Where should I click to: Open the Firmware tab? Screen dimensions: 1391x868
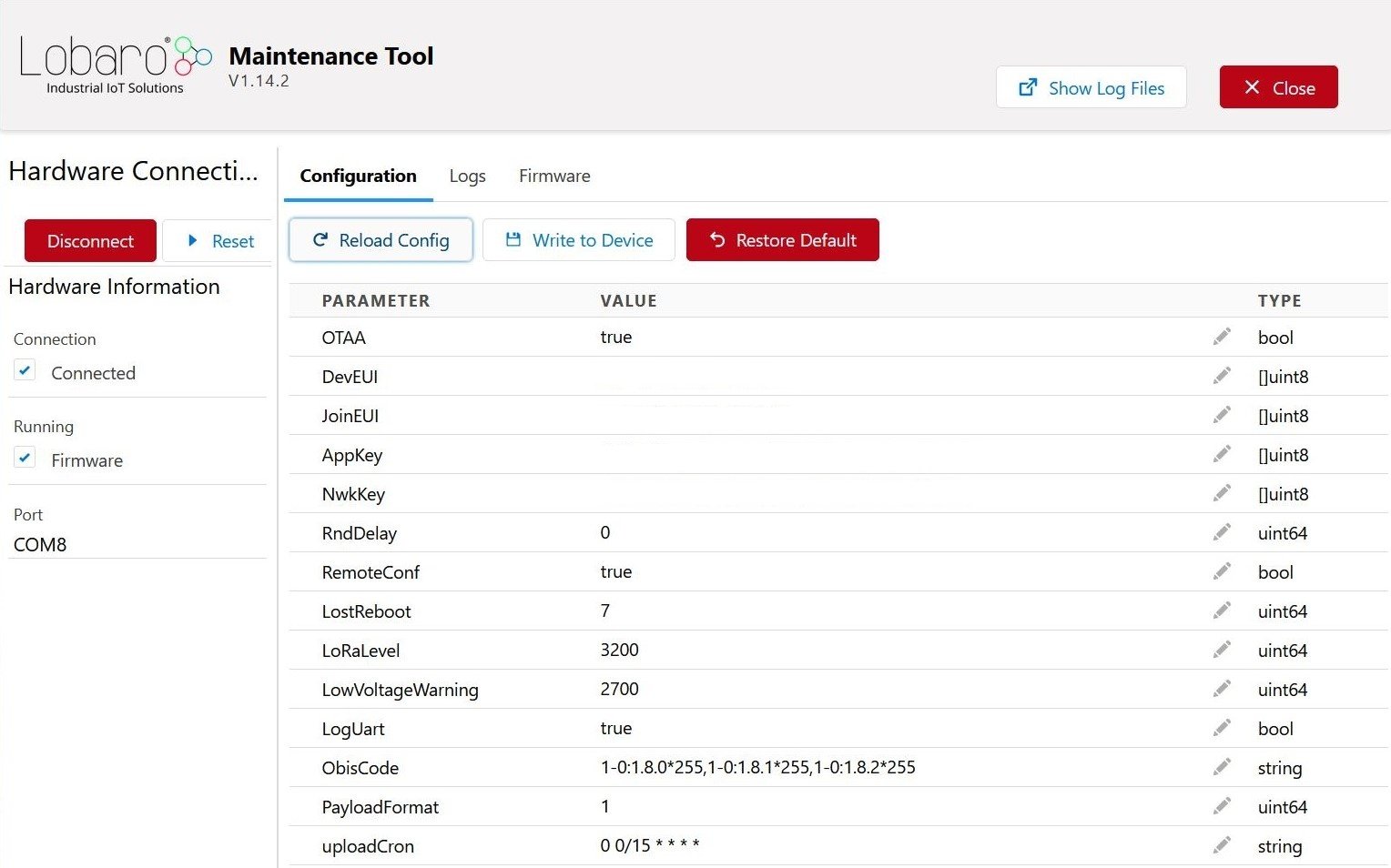point(554,176)
